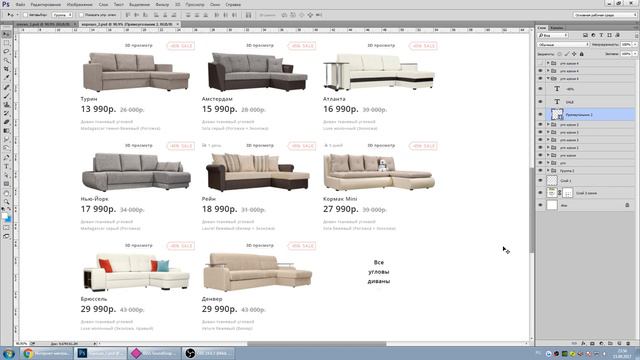
Task: Switch to the first document tab
Action: pyautogui.click(x=45, y=24)
